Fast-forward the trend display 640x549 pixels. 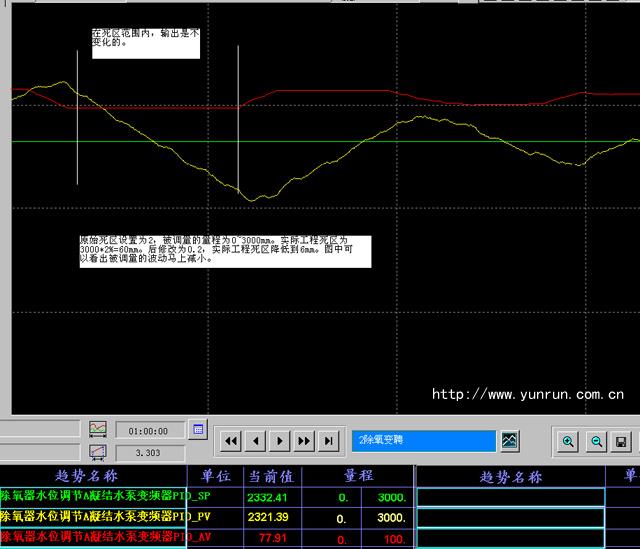pyautogui.click(x=304, y=441)
